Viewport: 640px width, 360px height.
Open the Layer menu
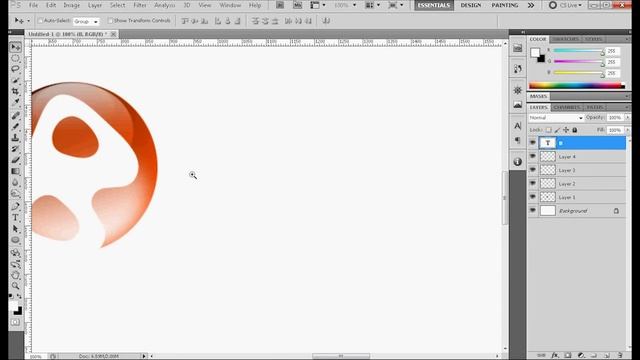coord(95,5)
